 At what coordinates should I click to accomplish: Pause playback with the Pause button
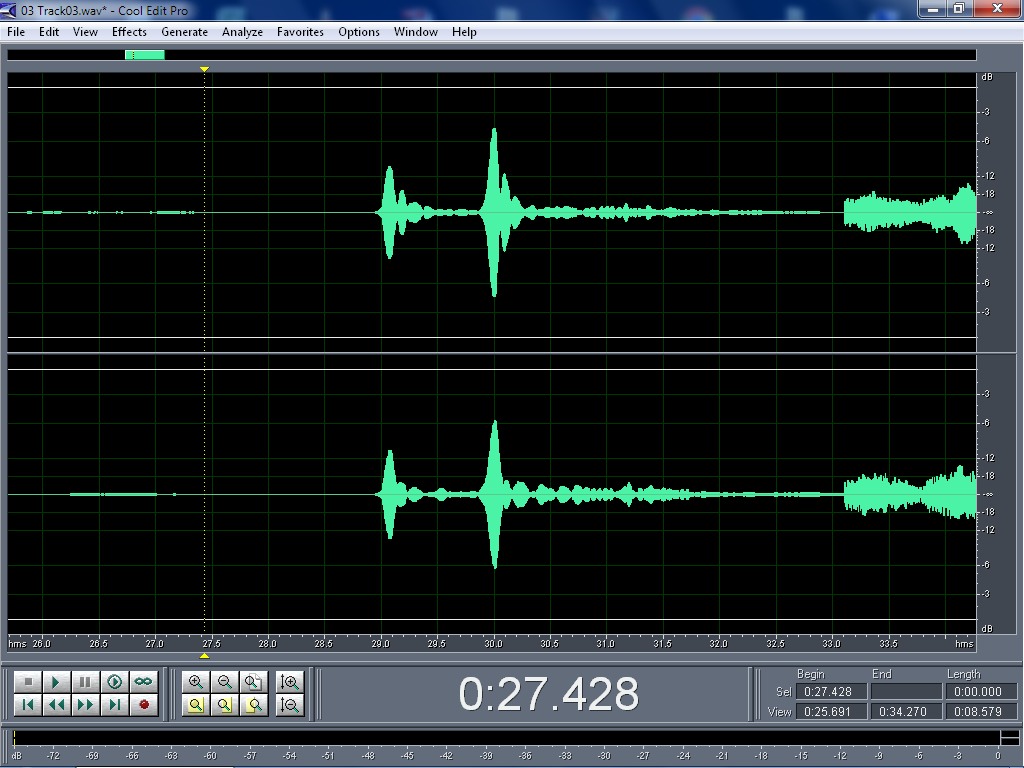86,682
